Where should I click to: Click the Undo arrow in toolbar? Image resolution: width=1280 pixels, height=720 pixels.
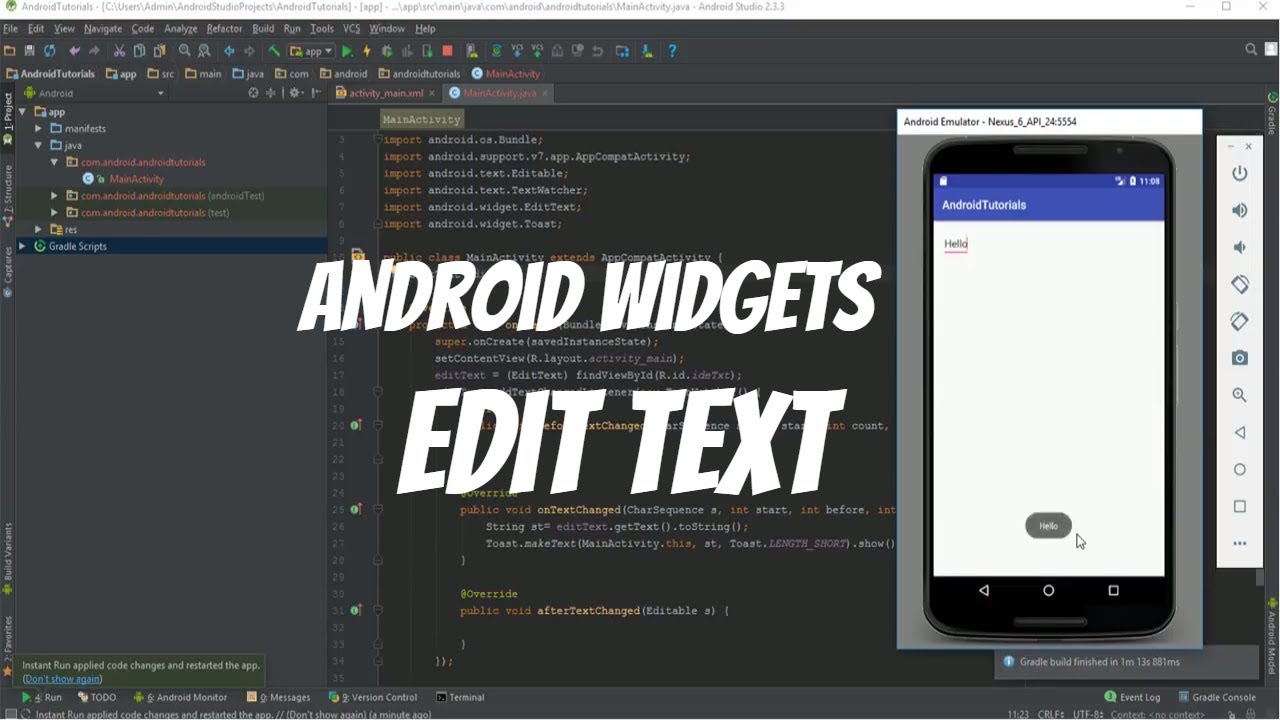pos(74,51)
